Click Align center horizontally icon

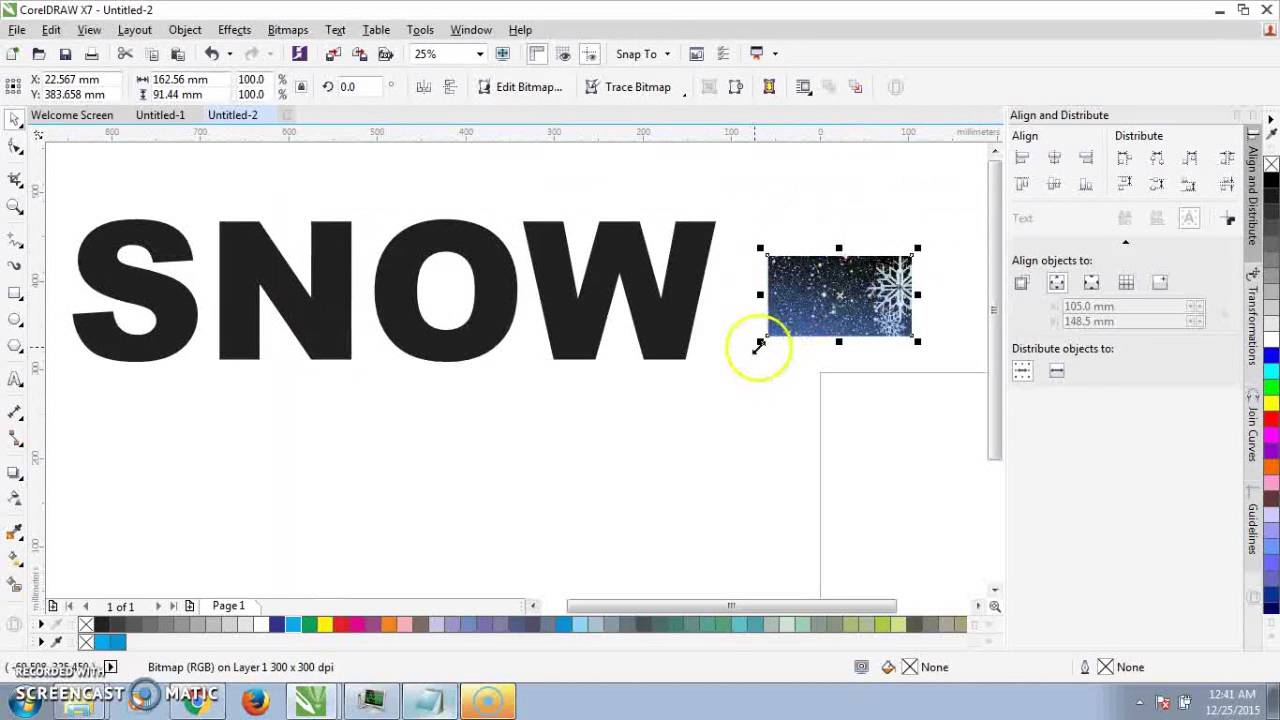pyautogui.click(x=1054, y=158)
